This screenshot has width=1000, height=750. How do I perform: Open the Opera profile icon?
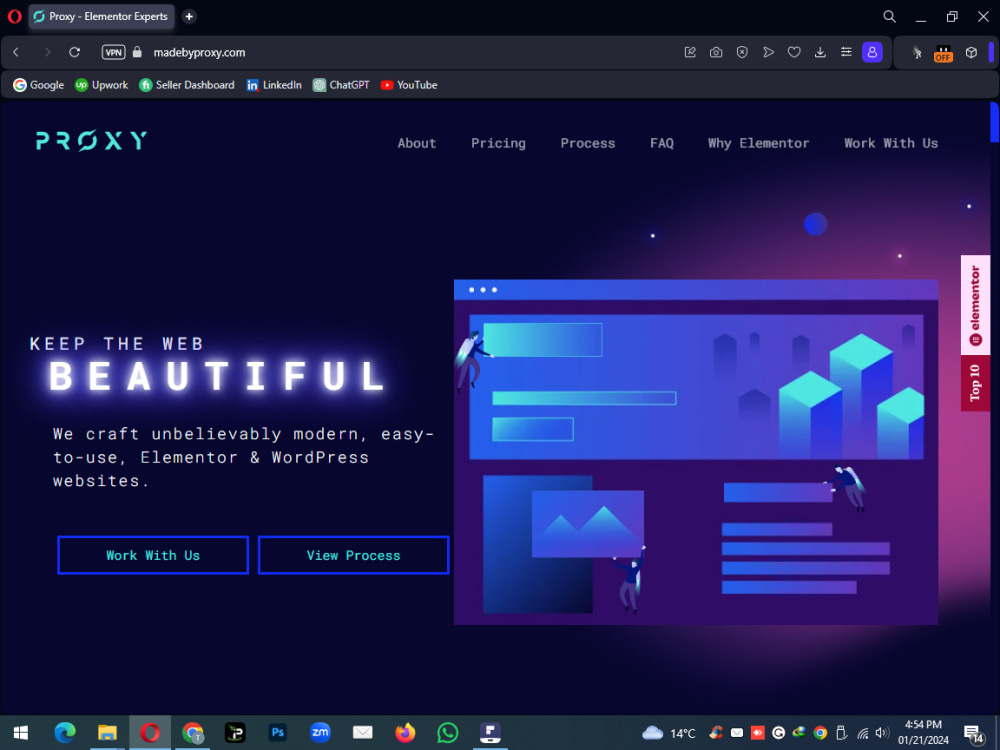pyautogui.click(x=872, y=52)
